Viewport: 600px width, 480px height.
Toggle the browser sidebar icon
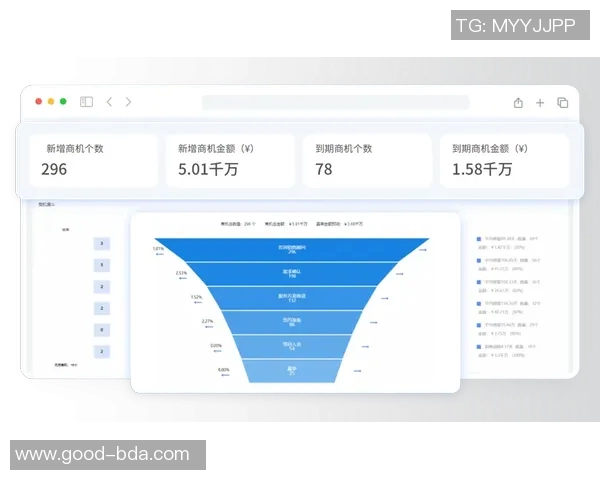(x=87, y=102)
